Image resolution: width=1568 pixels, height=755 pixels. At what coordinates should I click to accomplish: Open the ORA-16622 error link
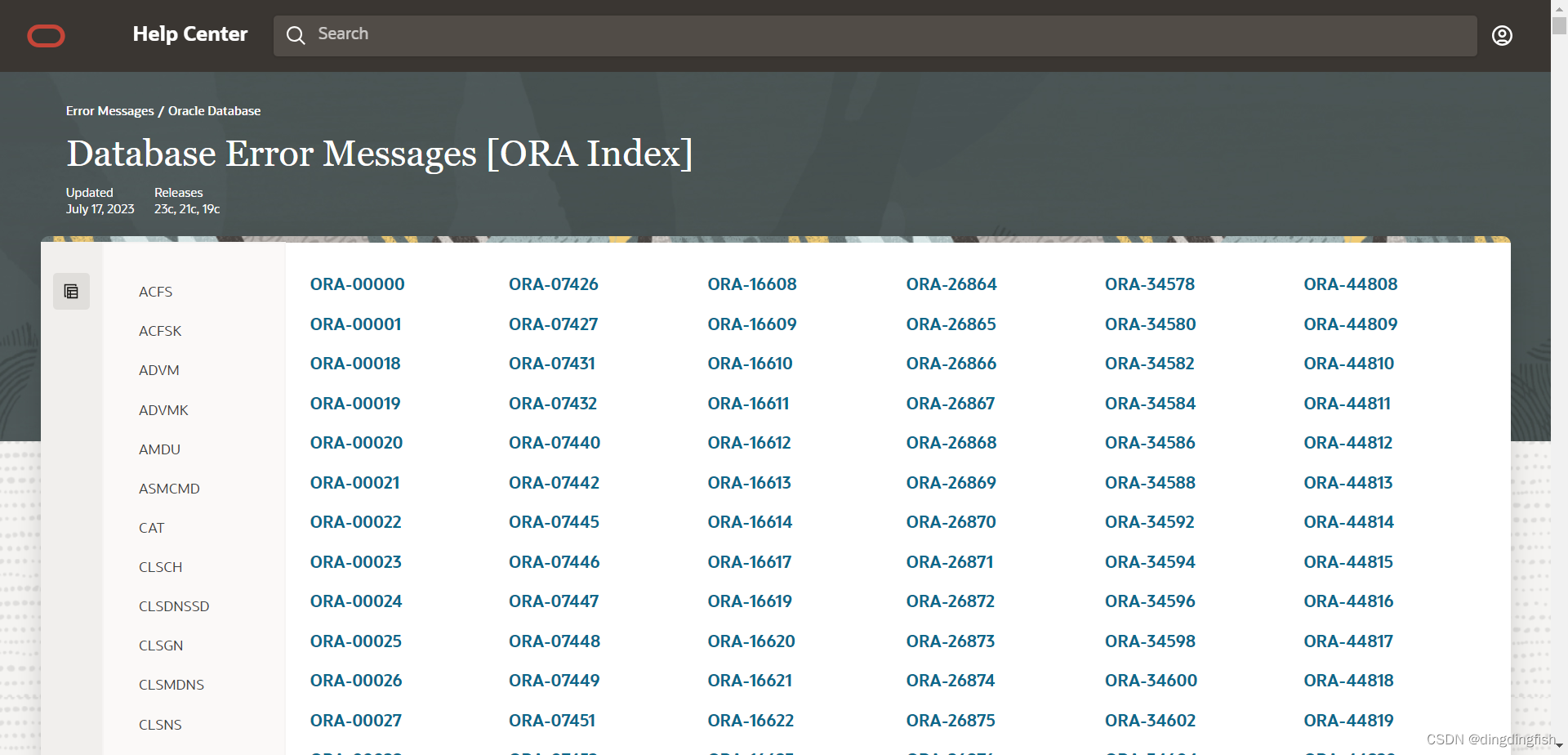pyautogui.click(x=751, y=721)
